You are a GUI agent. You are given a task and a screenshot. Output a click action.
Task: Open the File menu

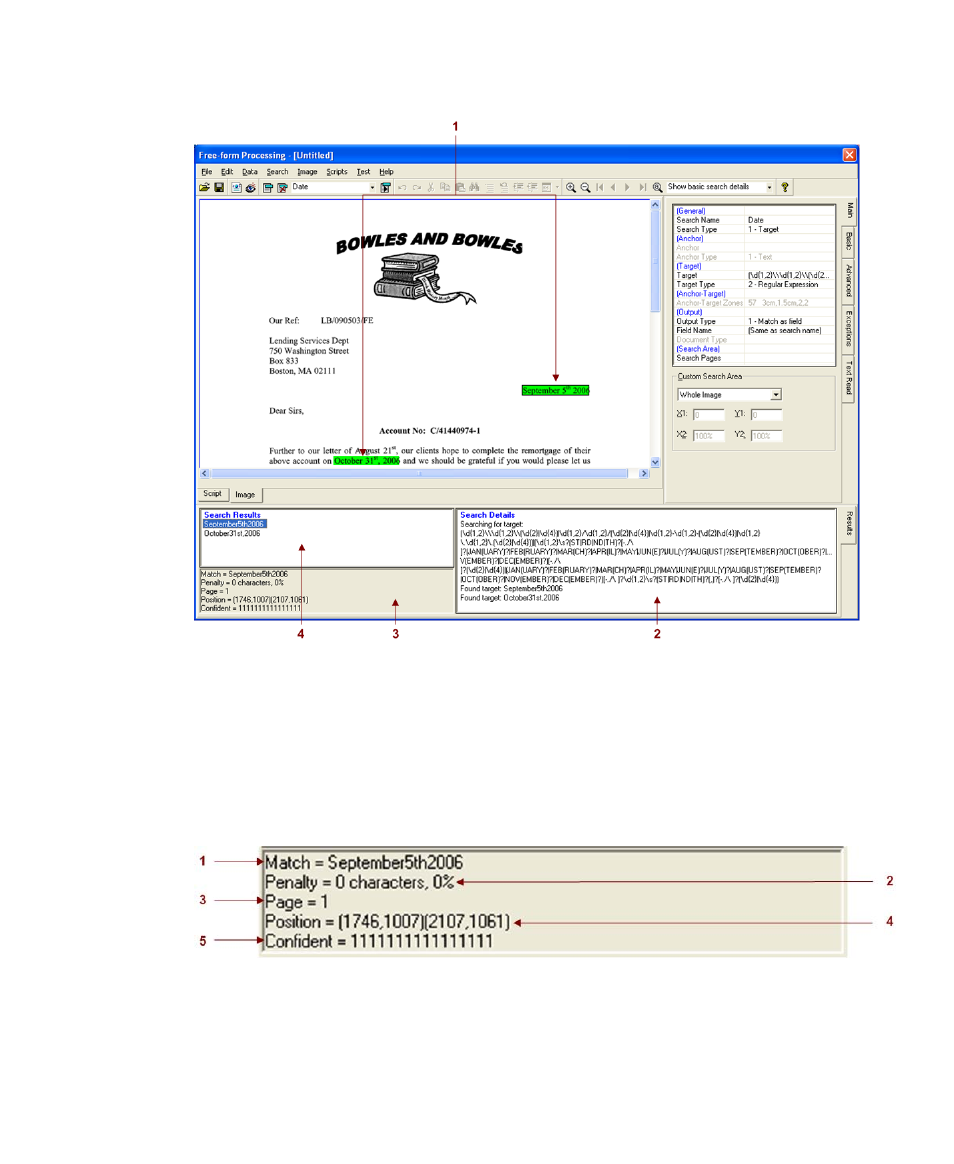pos(206,172)
